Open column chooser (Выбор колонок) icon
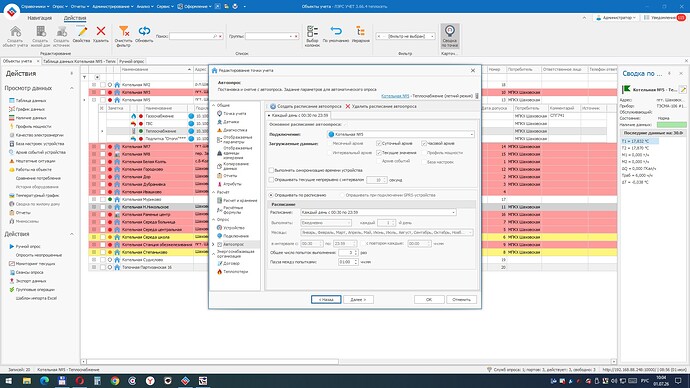The width and height of the screenshot is (690, 388). pos(312,31)
